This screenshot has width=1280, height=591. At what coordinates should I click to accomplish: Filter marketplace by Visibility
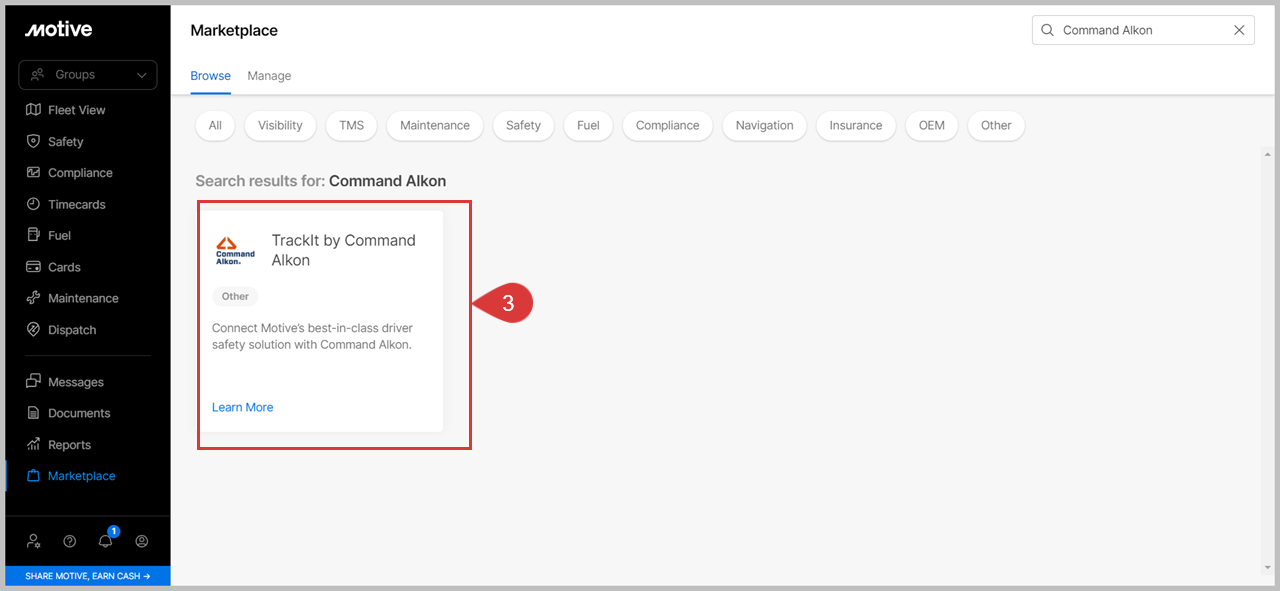coord(280,125)
